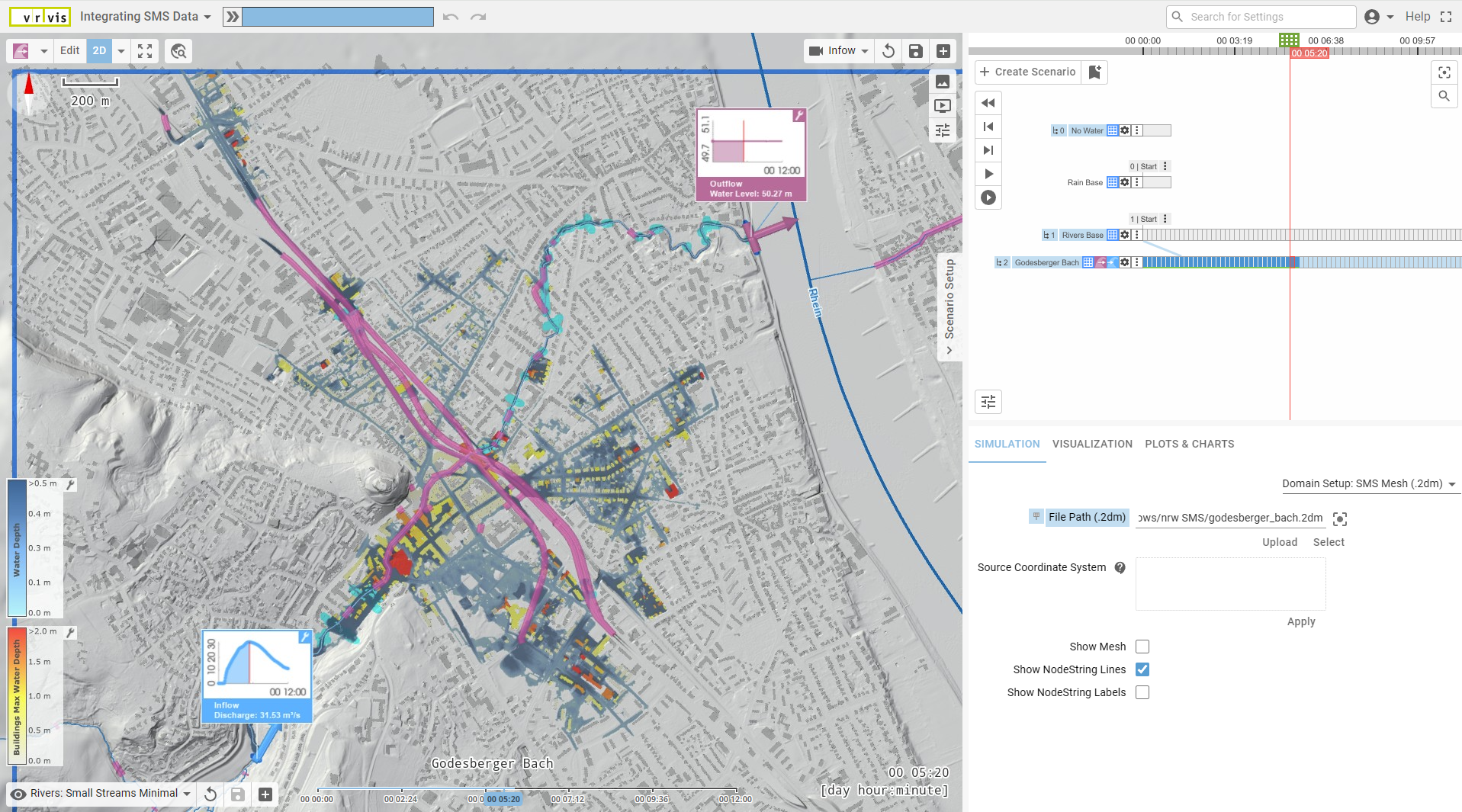Open the Domain Setup dropdown
Screen dimensions: 1462x812
[1369, 484]
